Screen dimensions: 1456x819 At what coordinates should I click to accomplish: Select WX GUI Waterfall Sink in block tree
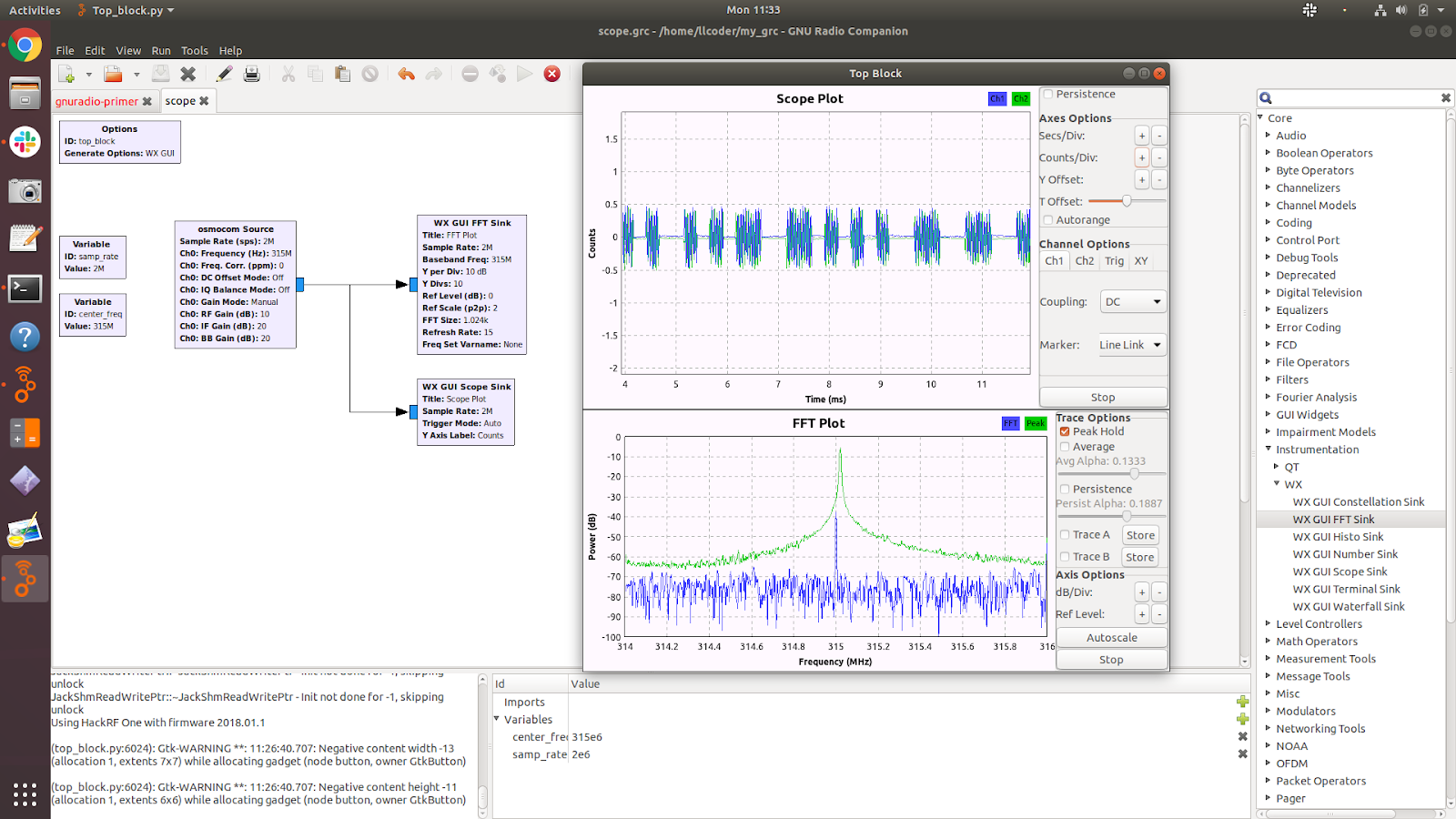1348,606
